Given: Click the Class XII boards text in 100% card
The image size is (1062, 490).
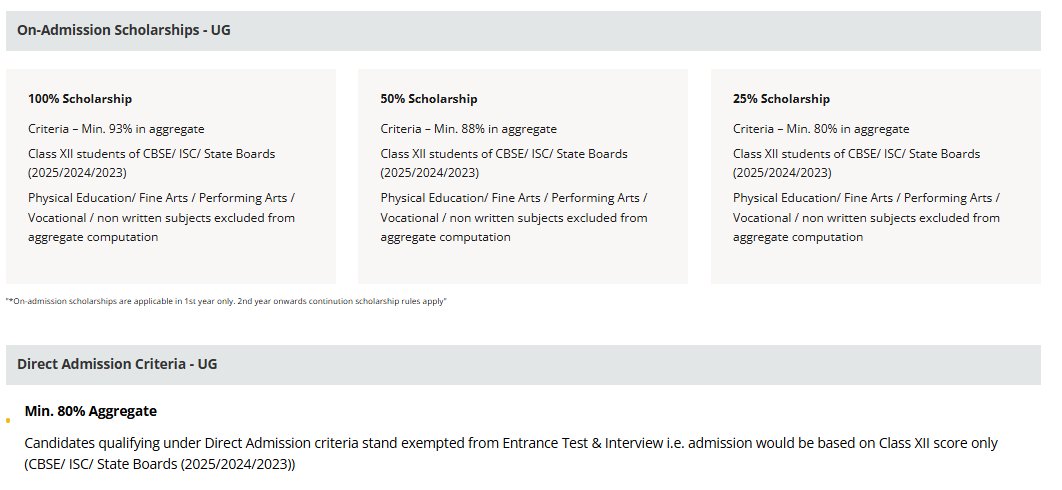Looking at the screenshot, I should [x=152, y=163].
